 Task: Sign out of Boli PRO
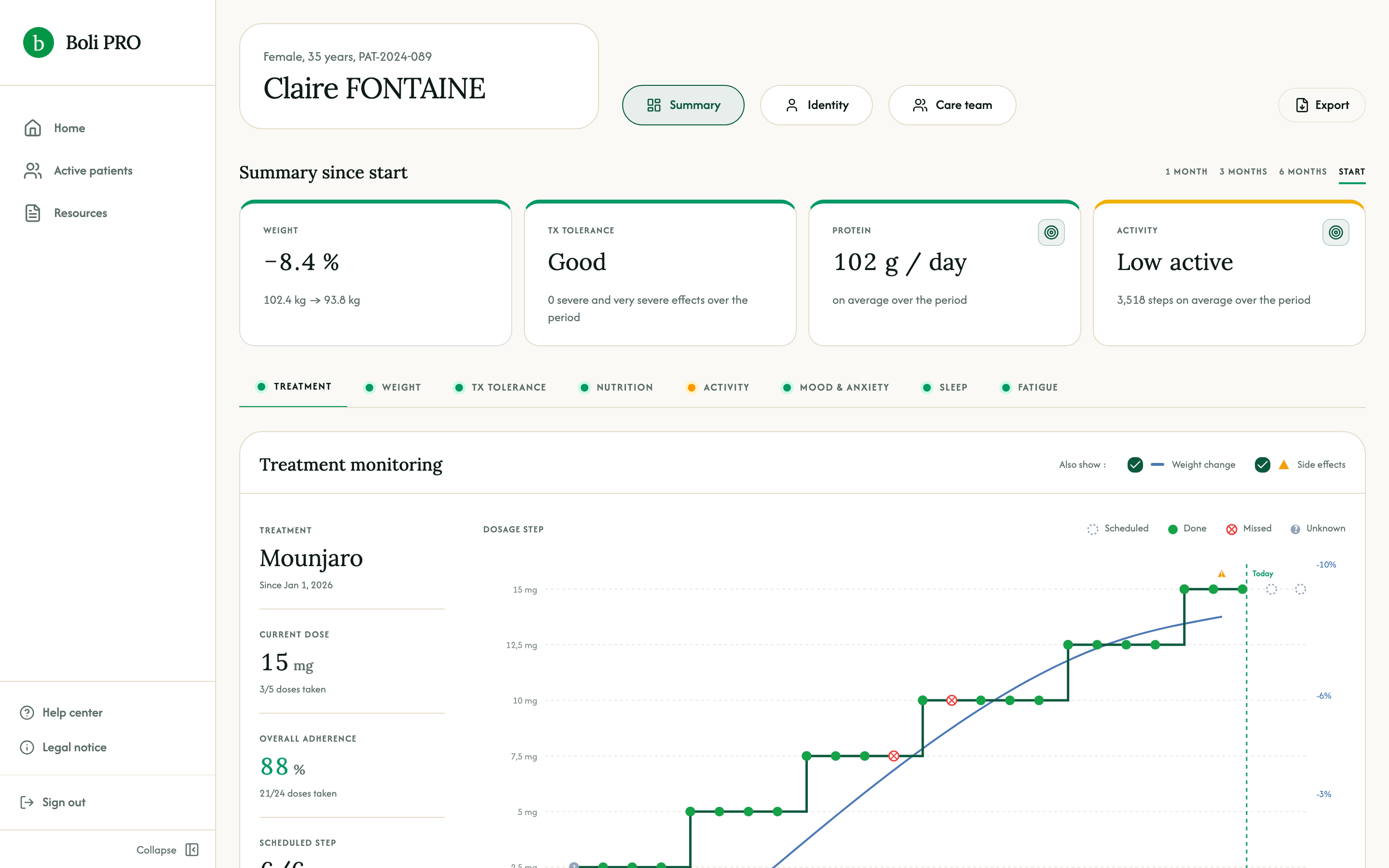click(52, 802)
